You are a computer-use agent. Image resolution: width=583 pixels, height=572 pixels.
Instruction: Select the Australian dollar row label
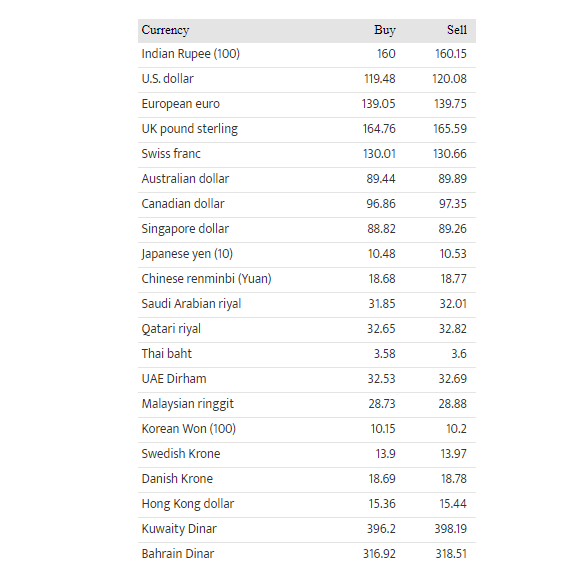pyautogui.click(x=185, y=179)
